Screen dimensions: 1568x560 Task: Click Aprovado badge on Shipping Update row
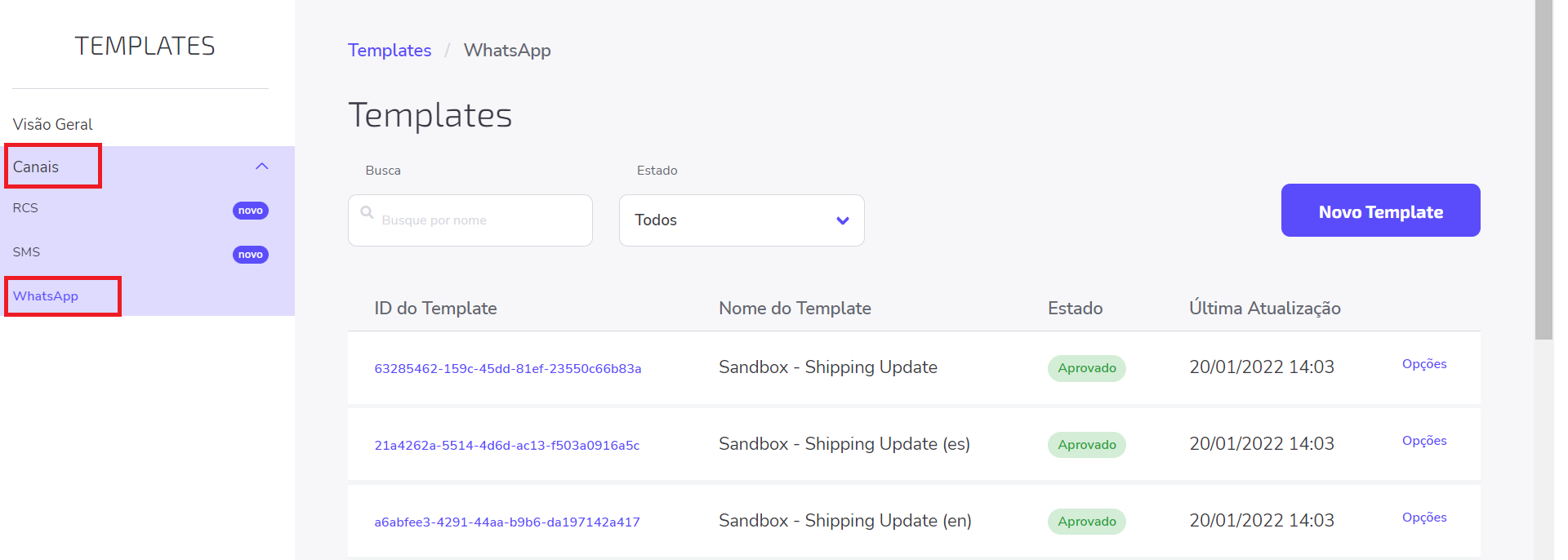(1087, 368)
